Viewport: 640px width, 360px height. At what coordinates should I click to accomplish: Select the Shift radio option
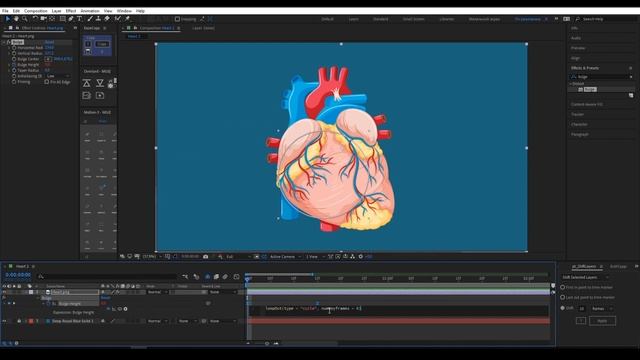tap(562, 308)
